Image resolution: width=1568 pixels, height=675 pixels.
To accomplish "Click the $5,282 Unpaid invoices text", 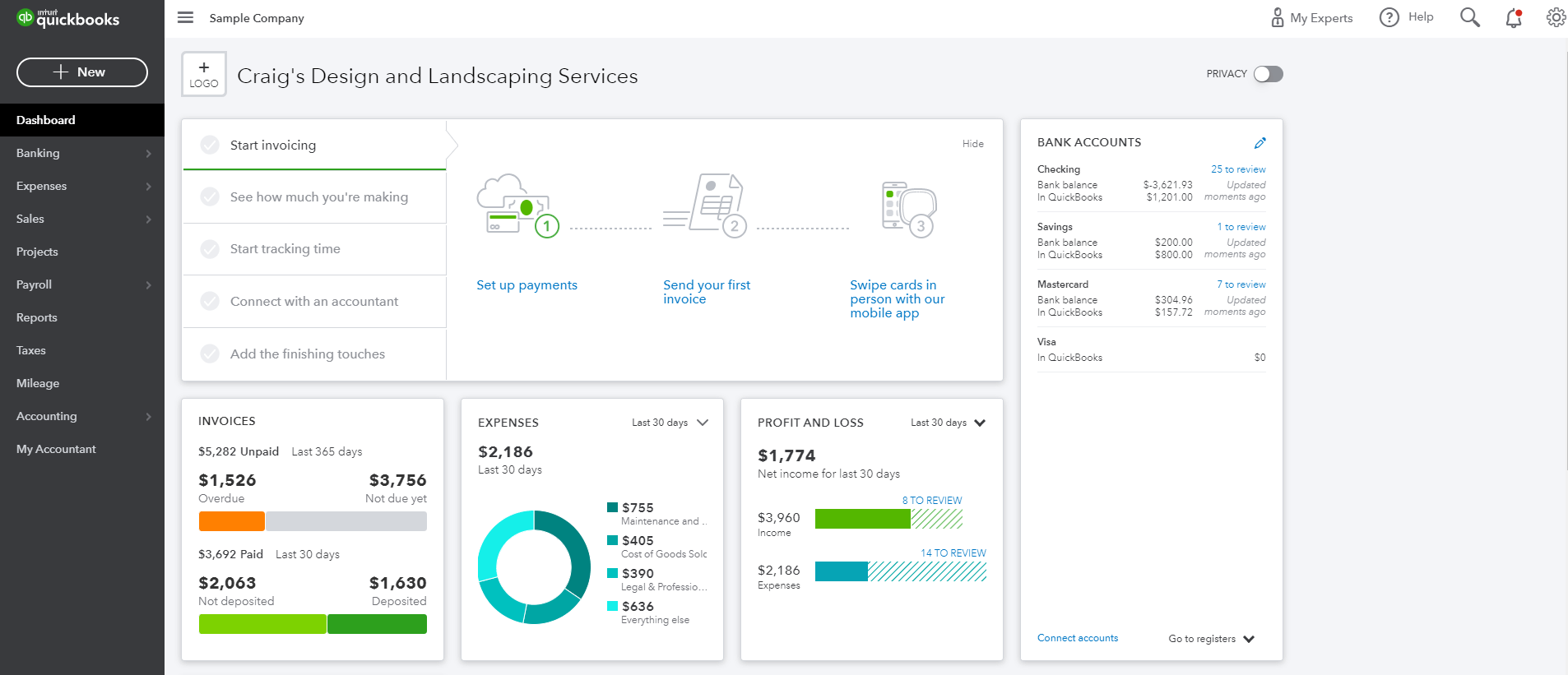I will click(239, 451).
